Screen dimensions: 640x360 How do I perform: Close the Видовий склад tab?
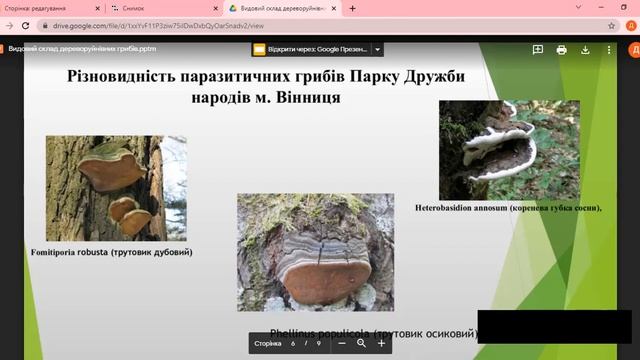point(333,8)
